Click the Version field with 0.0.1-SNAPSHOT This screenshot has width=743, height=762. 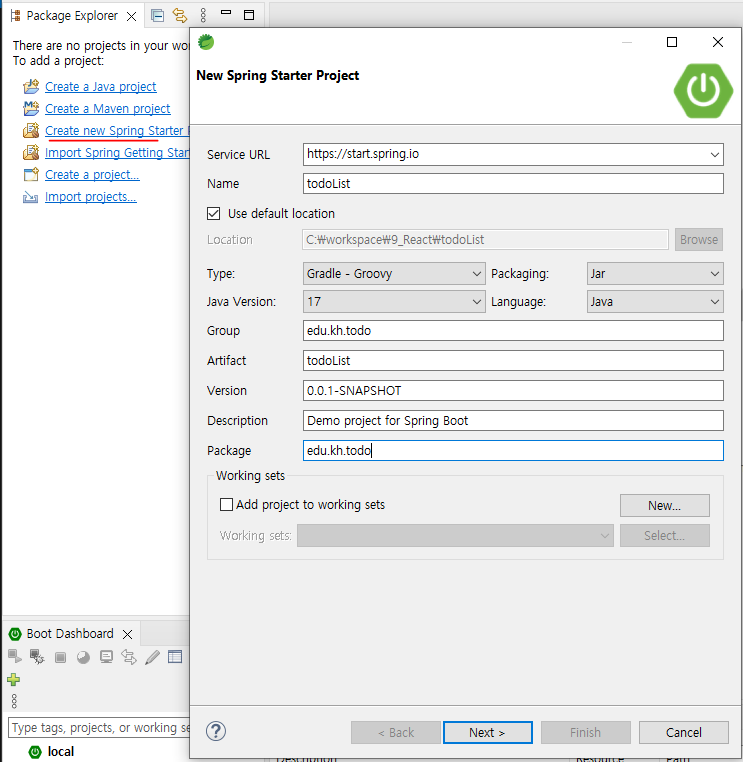click(513, 391)
